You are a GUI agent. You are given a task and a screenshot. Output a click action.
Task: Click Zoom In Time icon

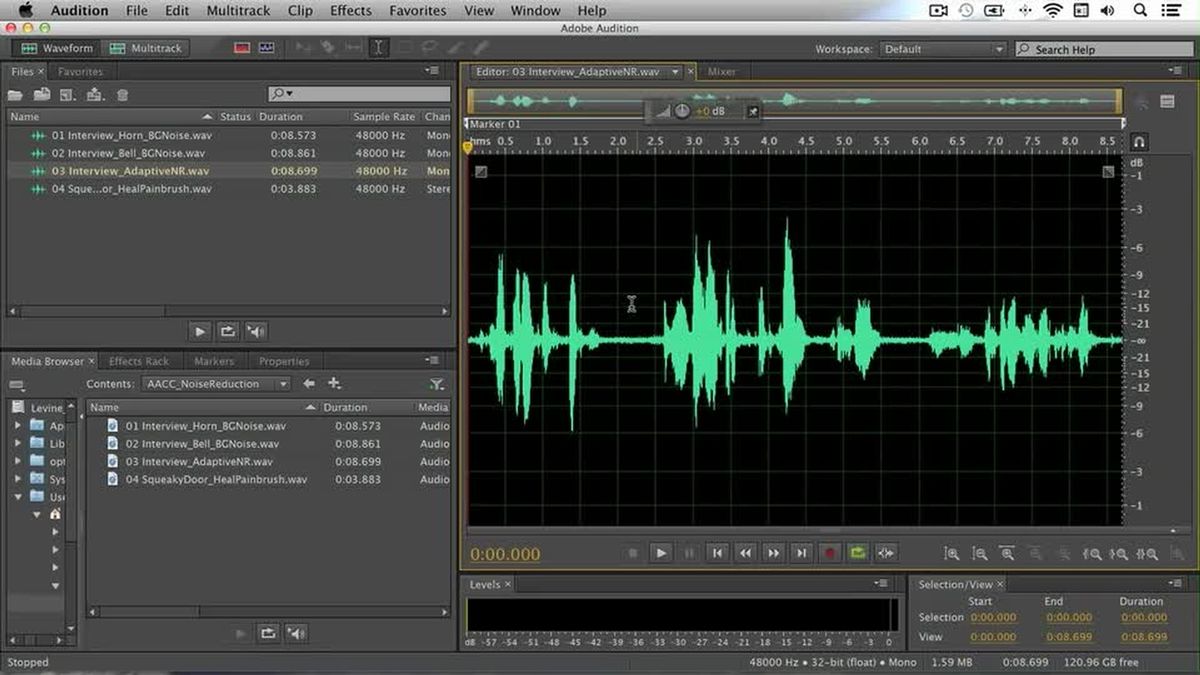(1007, 553)
